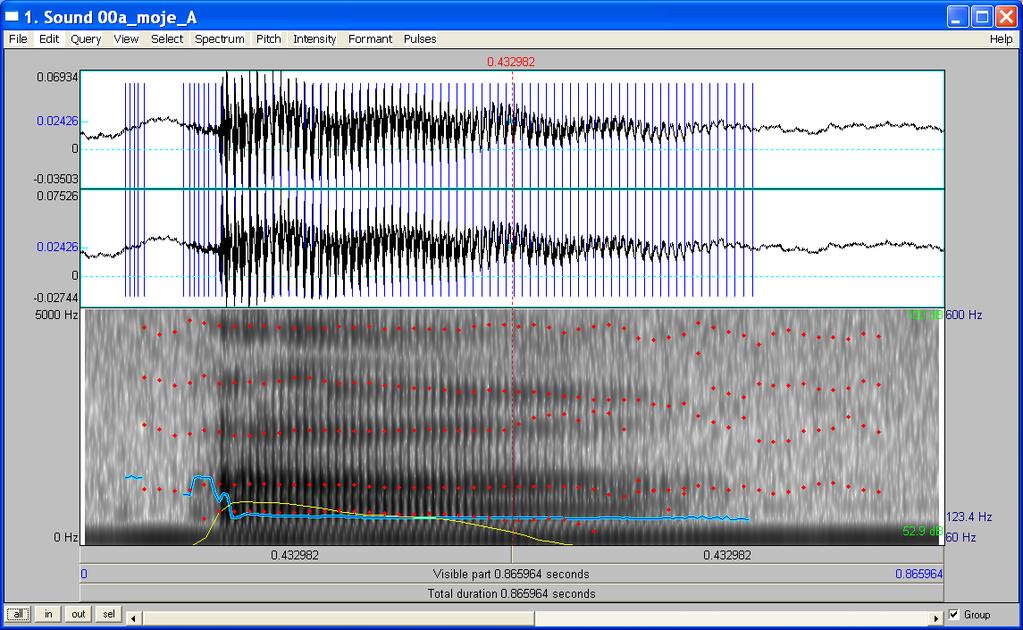
Task: Click the 'out' zoom button
Action: pos(78,614)
